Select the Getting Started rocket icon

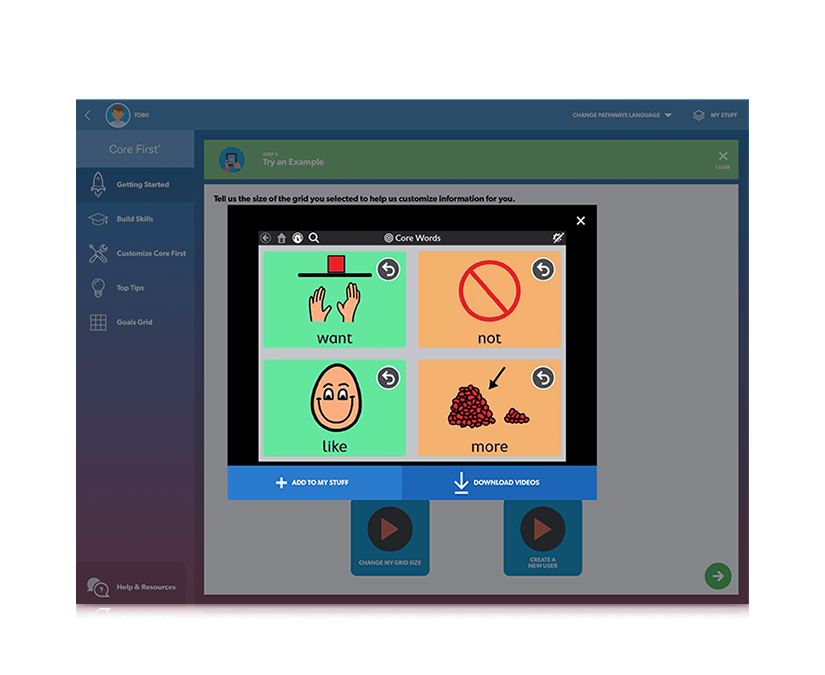tap(96, 184)
